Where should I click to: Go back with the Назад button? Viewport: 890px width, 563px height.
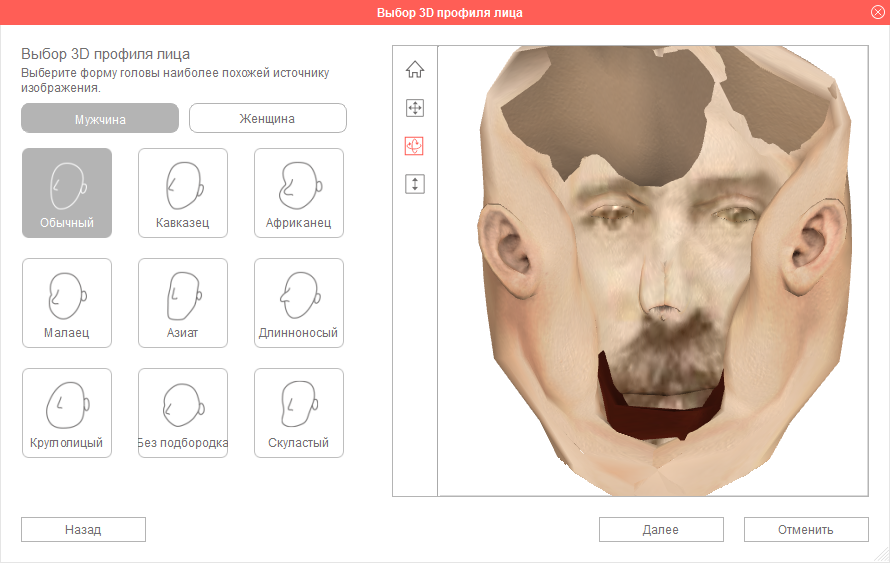(x=83, y=530)
